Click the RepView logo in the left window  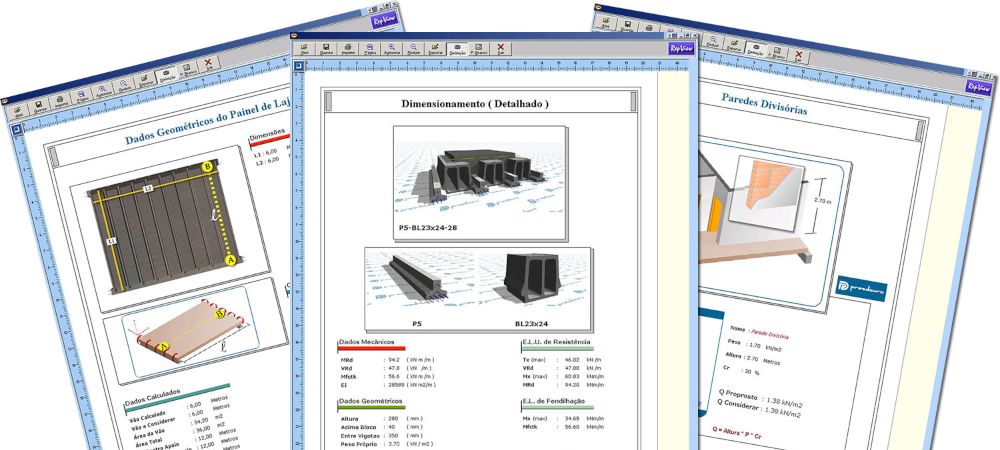385,19
